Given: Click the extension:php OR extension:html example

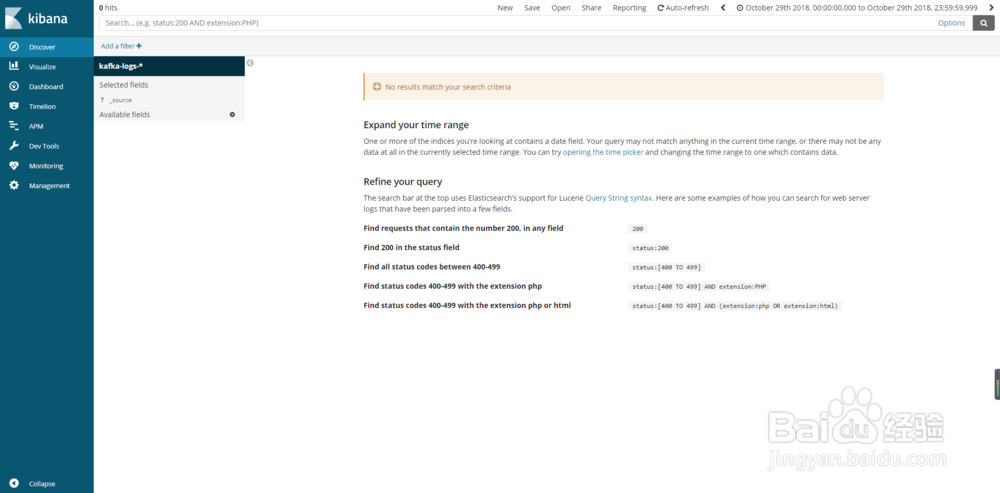Looking at the screenshot, I should pos(735,306).
